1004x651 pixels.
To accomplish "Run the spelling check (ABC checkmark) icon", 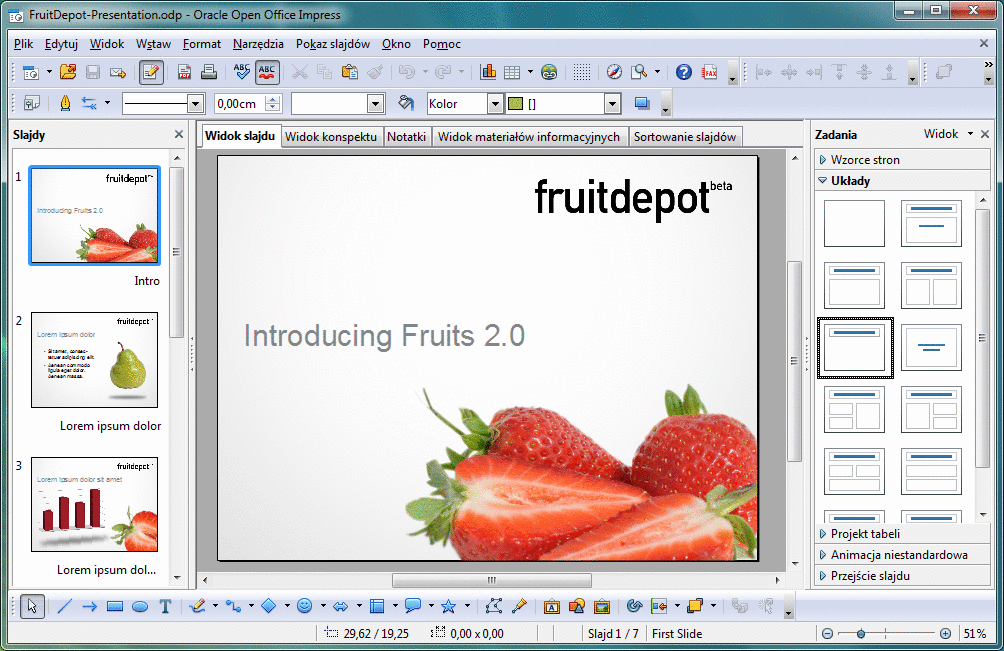I will [241, 72].
